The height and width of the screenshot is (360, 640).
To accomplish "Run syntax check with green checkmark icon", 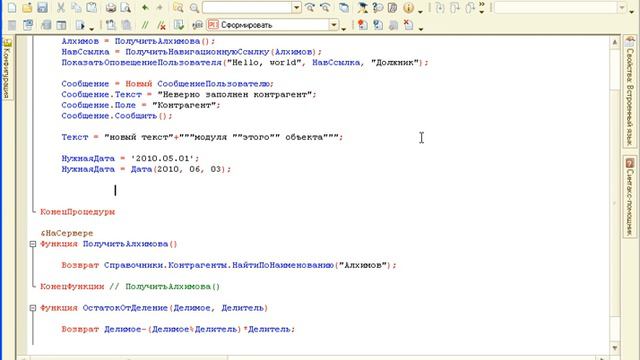I will [x=179, y=25].
